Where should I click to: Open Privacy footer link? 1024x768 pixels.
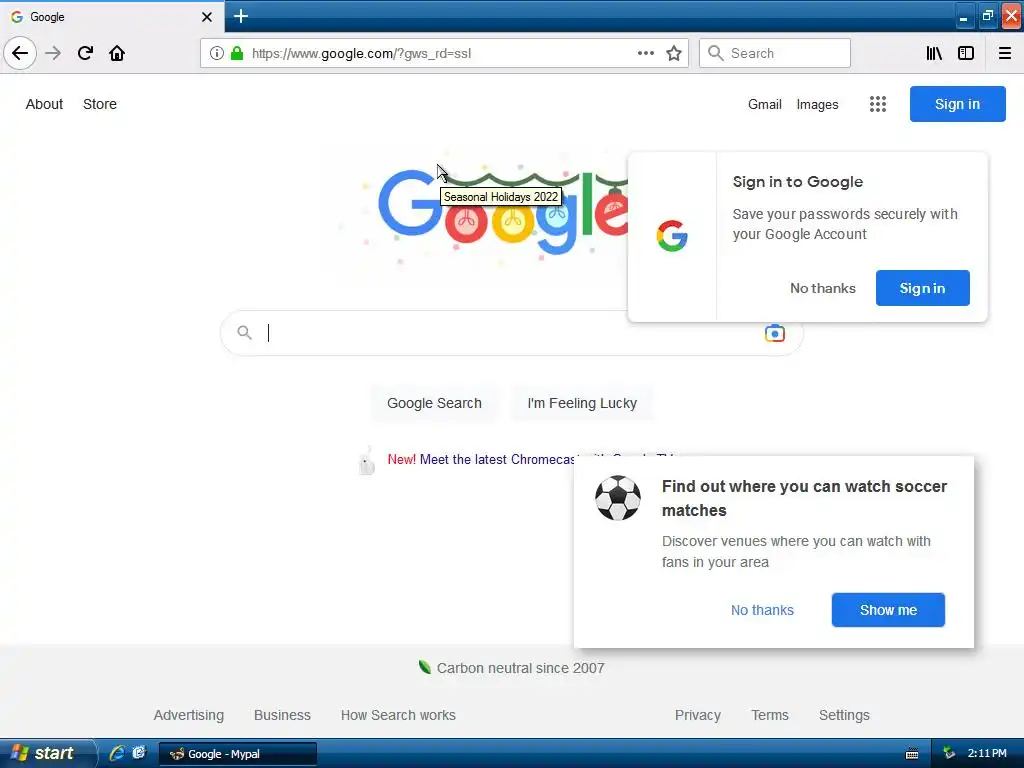point(697,715)
